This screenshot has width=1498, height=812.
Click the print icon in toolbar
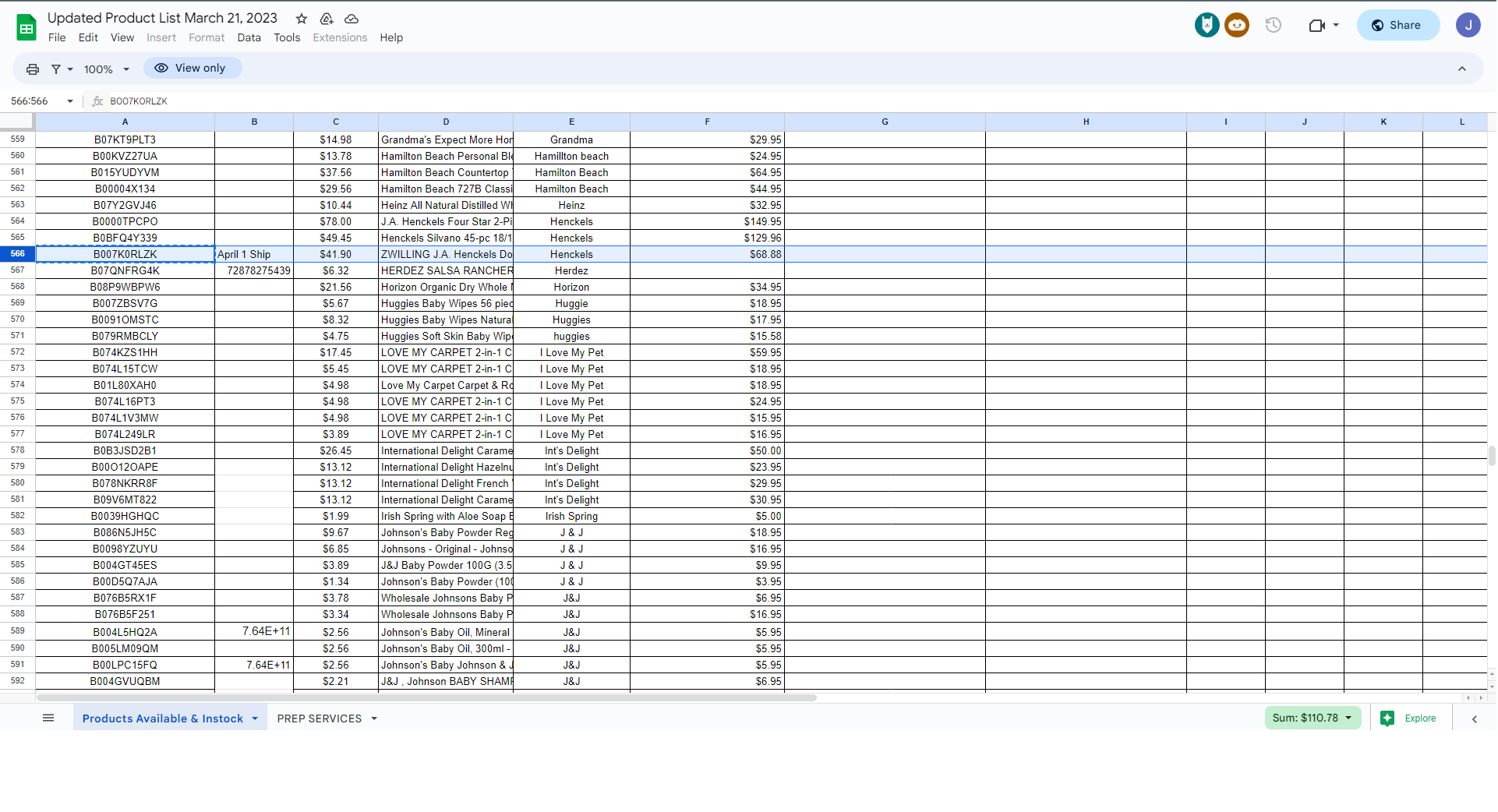(x=33, y=69)
